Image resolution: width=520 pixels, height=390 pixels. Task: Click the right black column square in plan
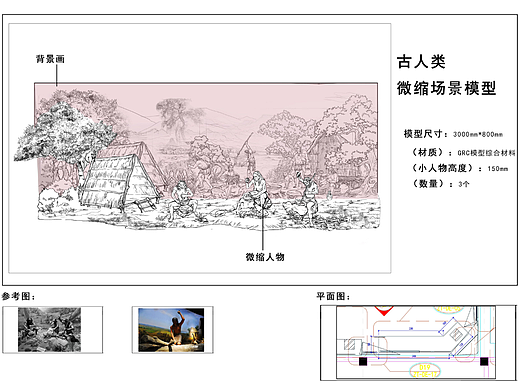point(484,361)
